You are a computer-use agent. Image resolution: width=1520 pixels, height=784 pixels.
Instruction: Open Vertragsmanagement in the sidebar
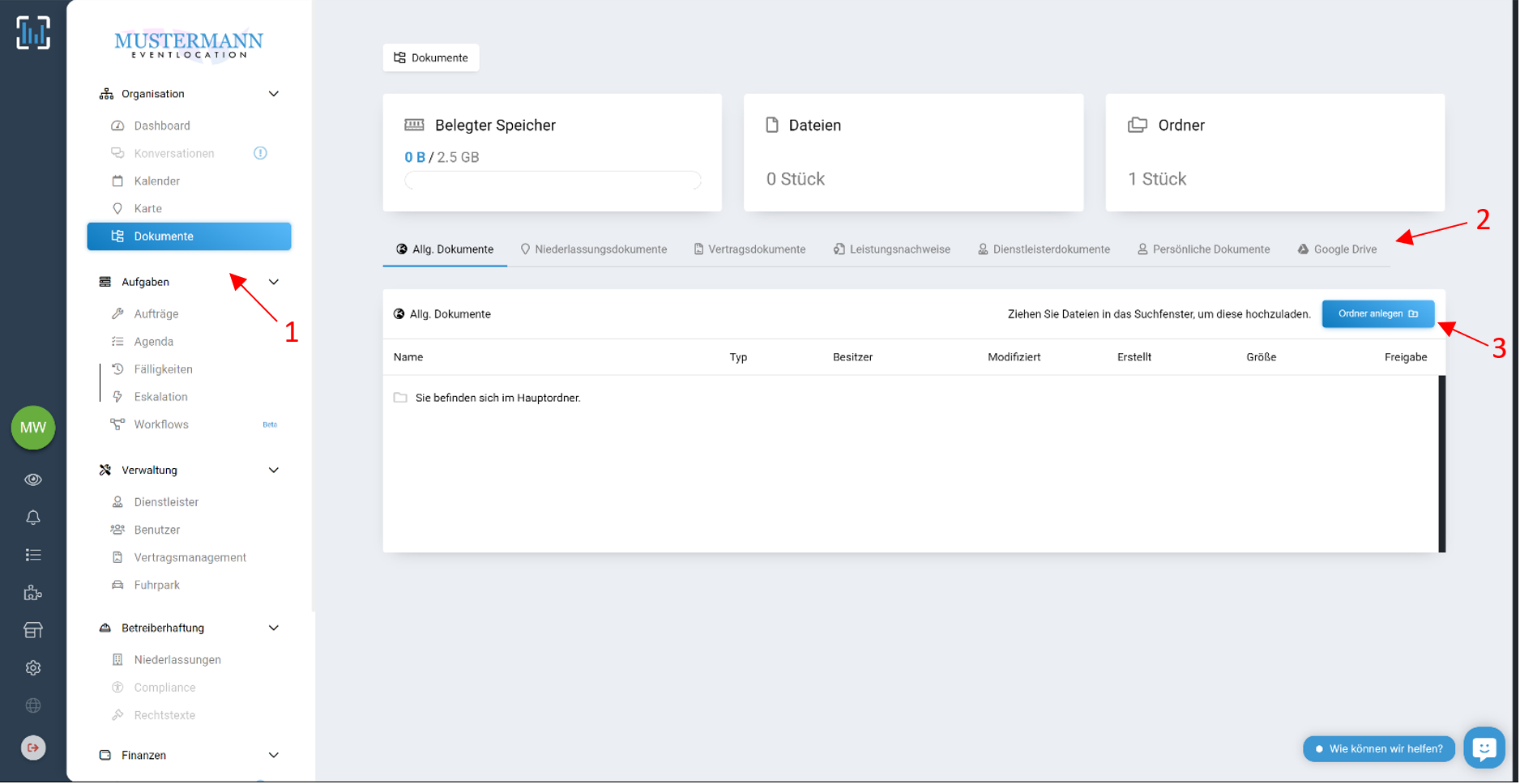point(190,557)
